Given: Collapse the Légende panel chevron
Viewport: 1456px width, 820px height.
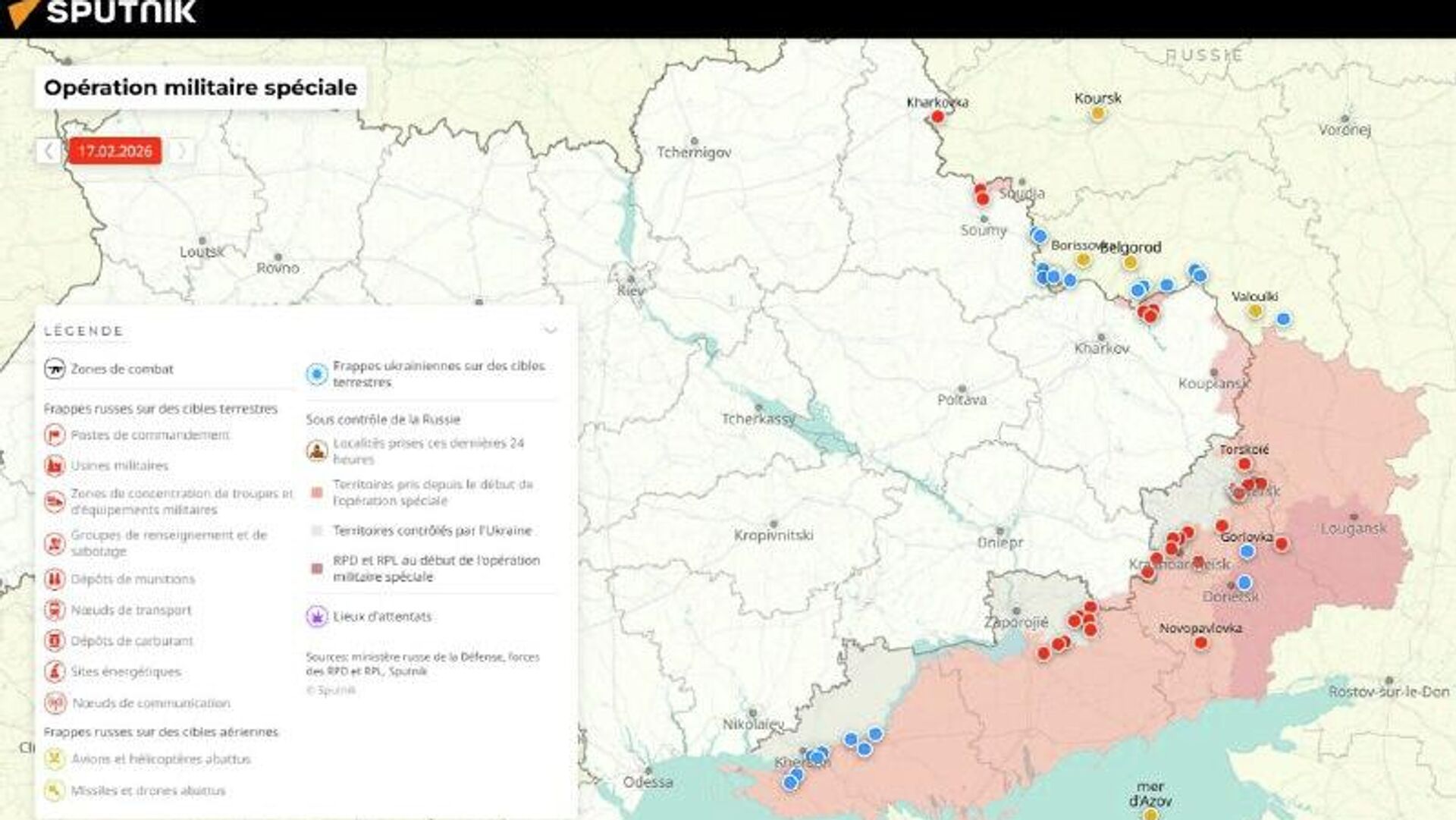Looking at the screenshot, I should click(551, 330).
